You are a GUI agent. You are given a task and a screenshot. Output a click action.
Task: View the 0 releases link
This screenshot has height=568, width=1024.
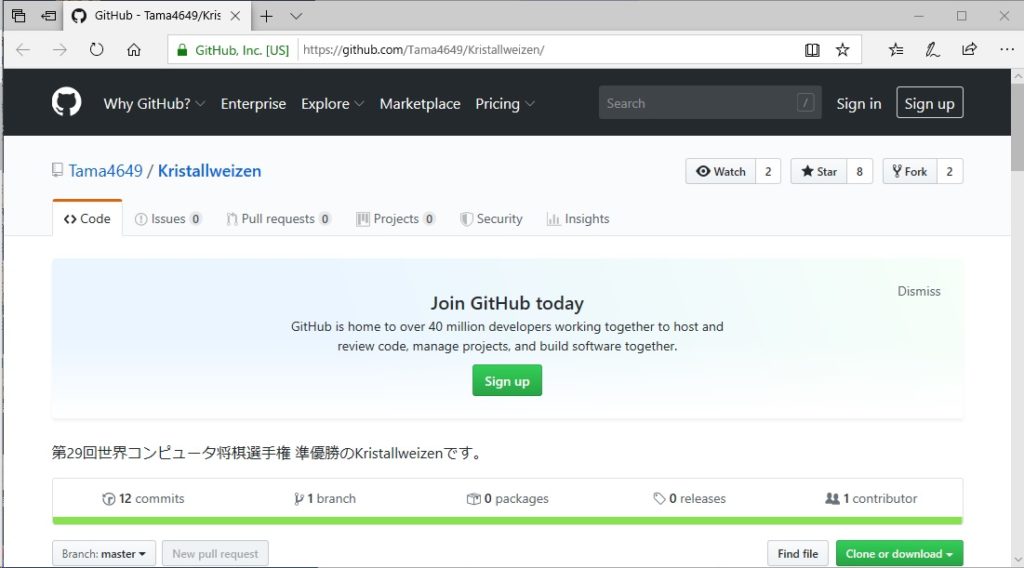pos(690,498)
